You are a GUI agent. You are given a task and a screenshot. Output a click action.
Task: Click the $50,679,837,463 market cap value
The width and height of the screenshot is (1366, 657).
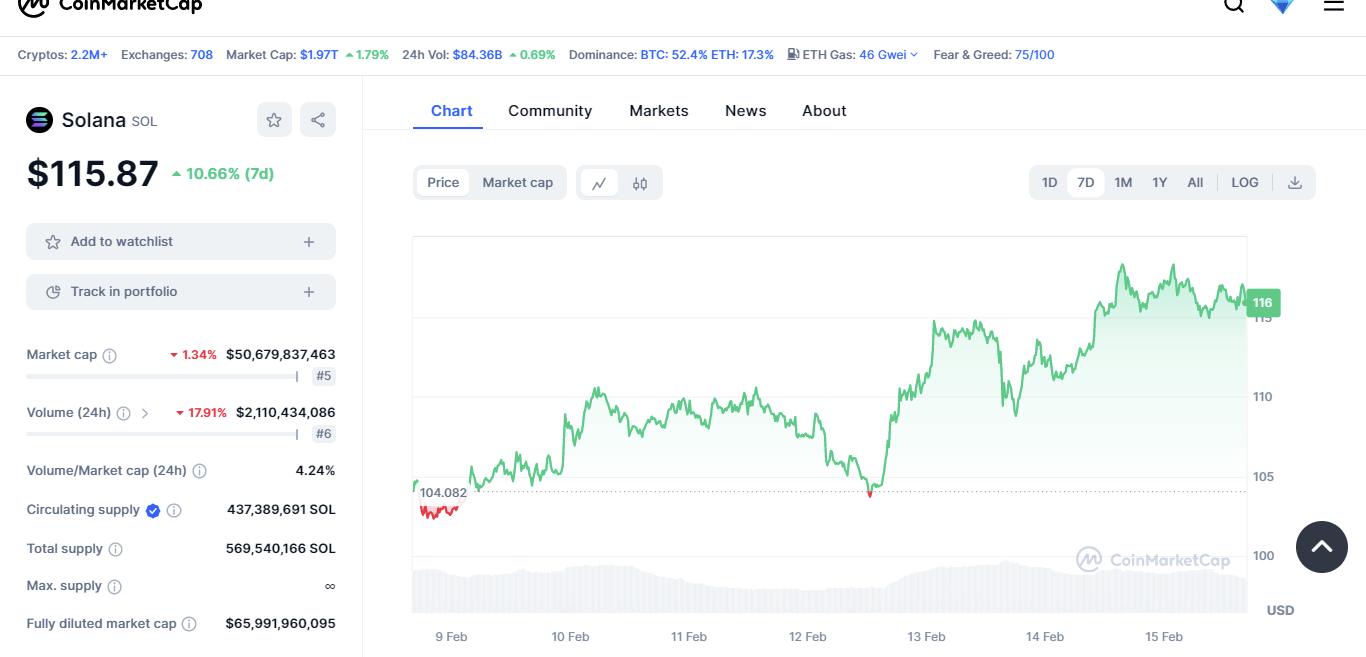(x=281, y=355)
